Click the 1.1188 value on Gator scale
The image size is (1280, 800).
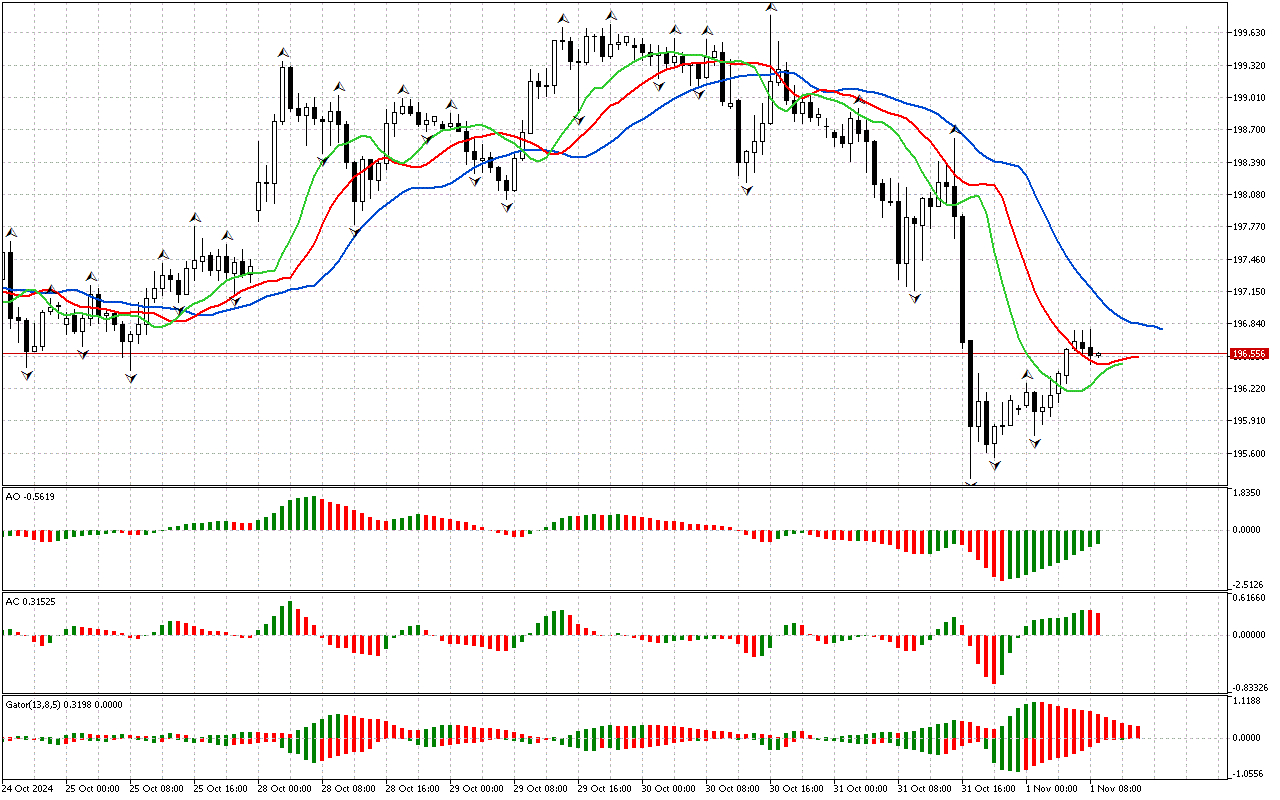pos(1248,702)
